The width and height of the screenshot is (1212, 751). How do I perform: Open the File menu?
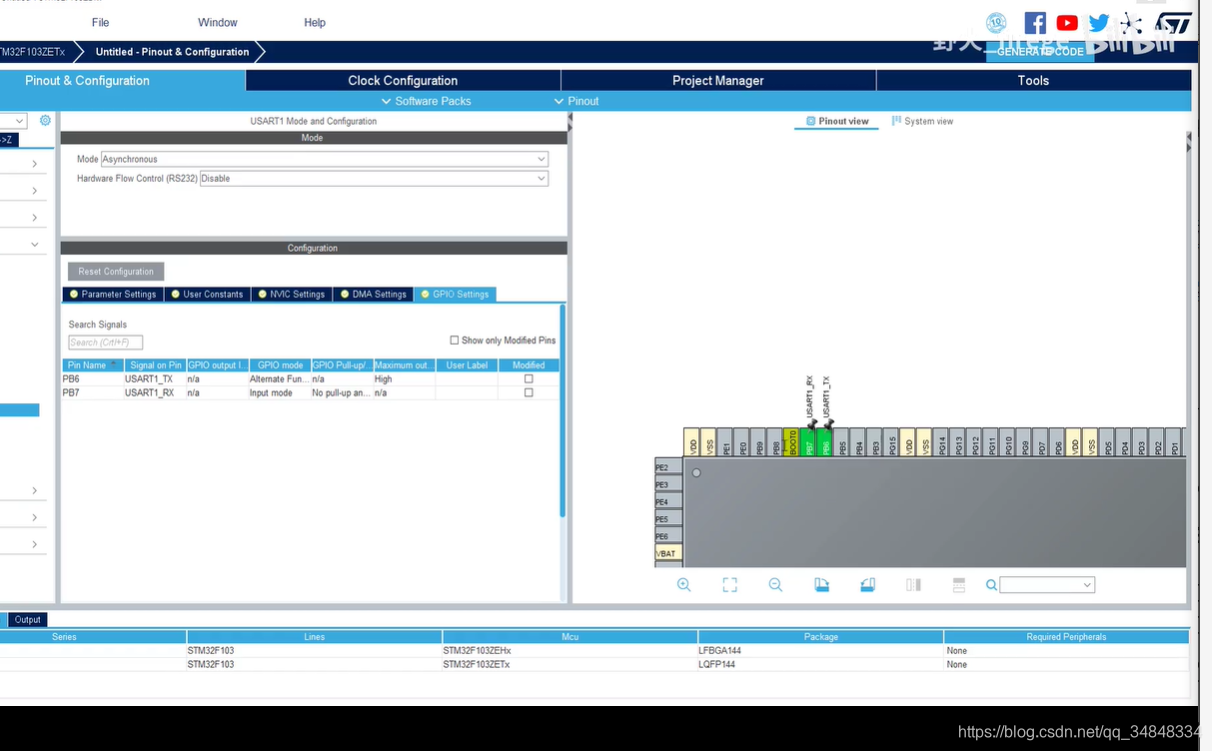pos(100,22)
